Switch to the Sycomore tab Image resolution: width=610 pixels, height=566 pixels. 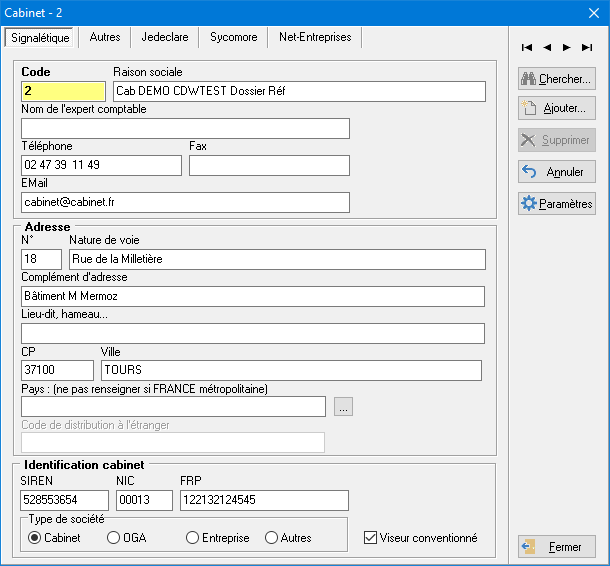[x=233, y=37]
